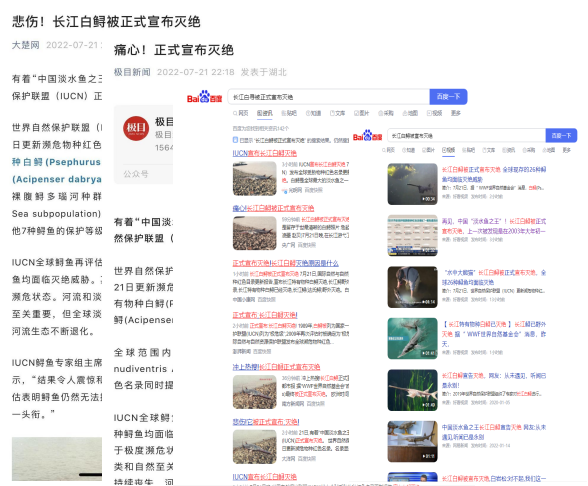Viewport: 588px width, 486px height.
Task: Open 图片 tab on video results page
Action: pos(428,150)
